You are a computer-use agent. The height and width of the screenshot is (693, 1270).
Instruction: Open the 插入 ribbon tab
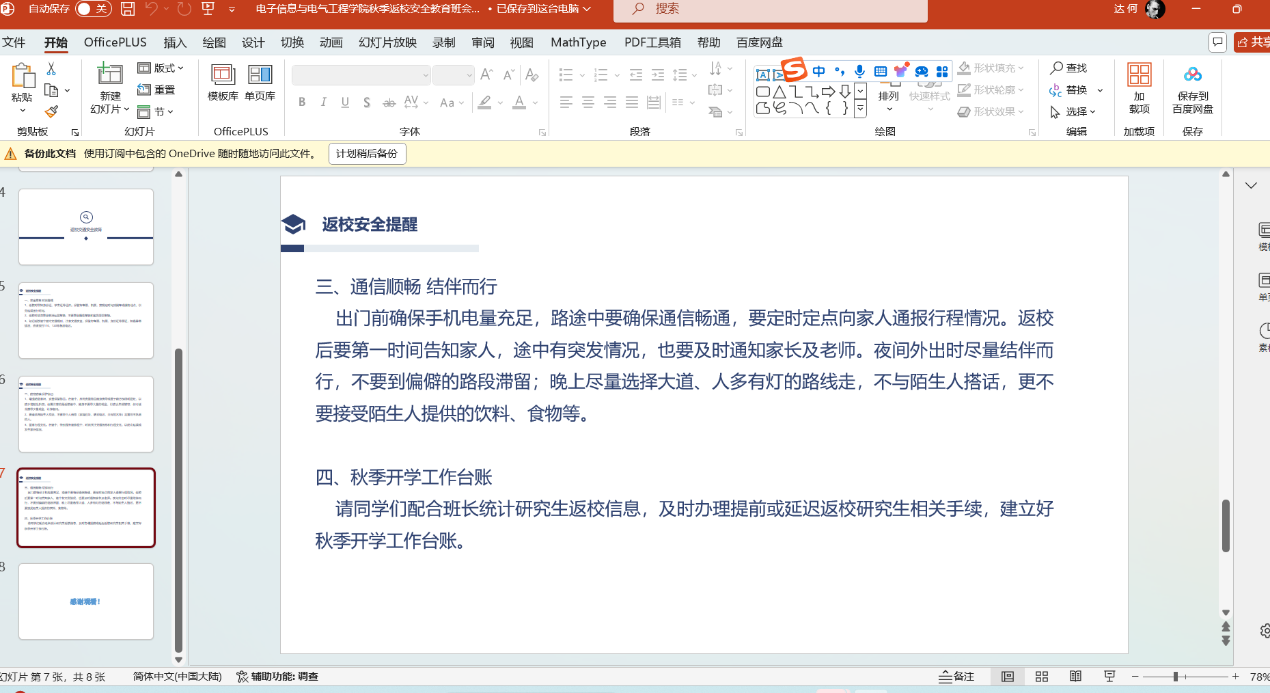pyautogui.click(x=175, y=43)
